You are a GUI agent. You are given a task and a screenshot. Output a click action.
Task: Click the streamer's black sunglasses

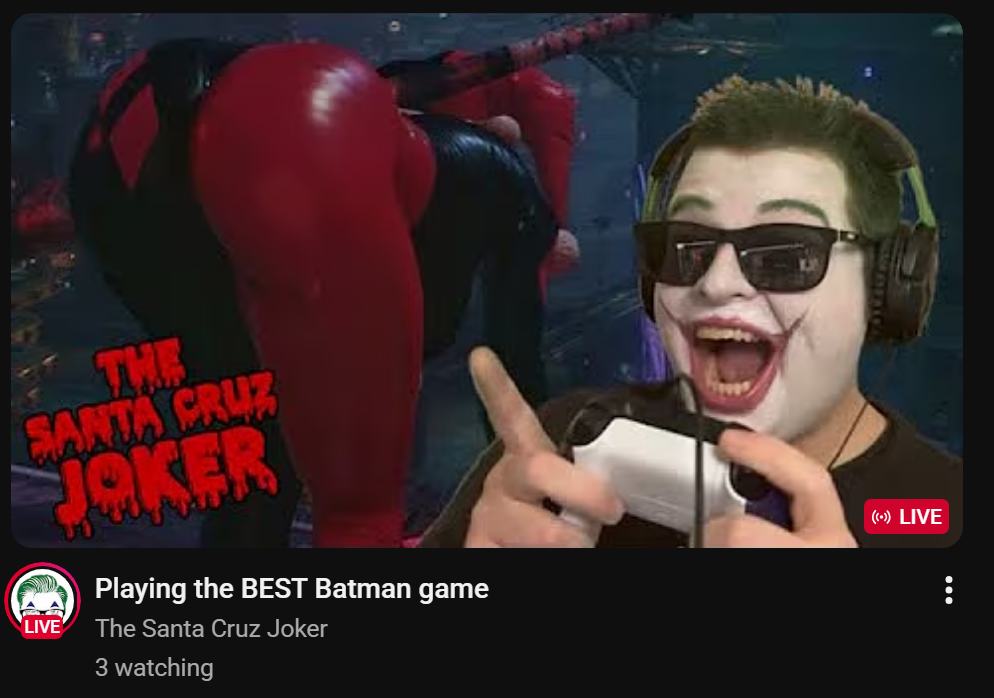[x=746, y=255]
